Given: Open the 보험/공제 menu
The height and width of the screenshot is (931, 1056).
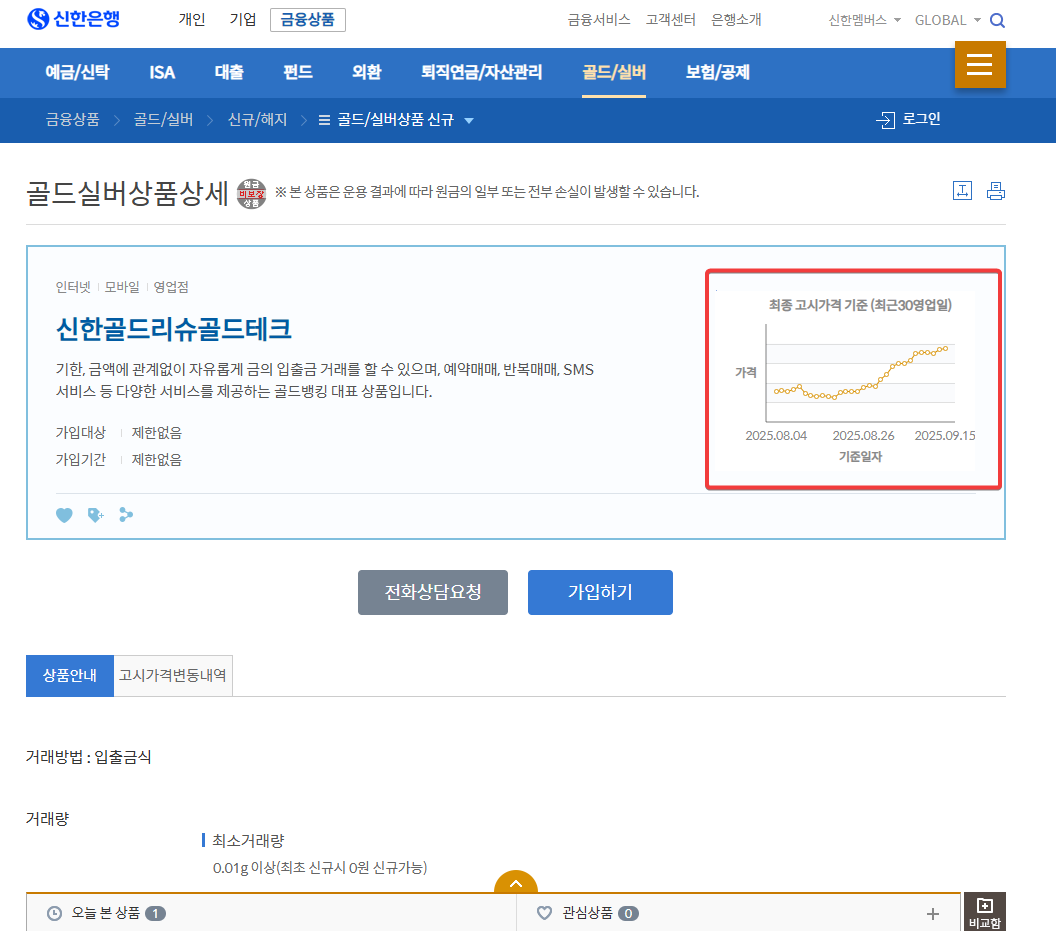Looking at the screenshot, I should click(718, 72).
